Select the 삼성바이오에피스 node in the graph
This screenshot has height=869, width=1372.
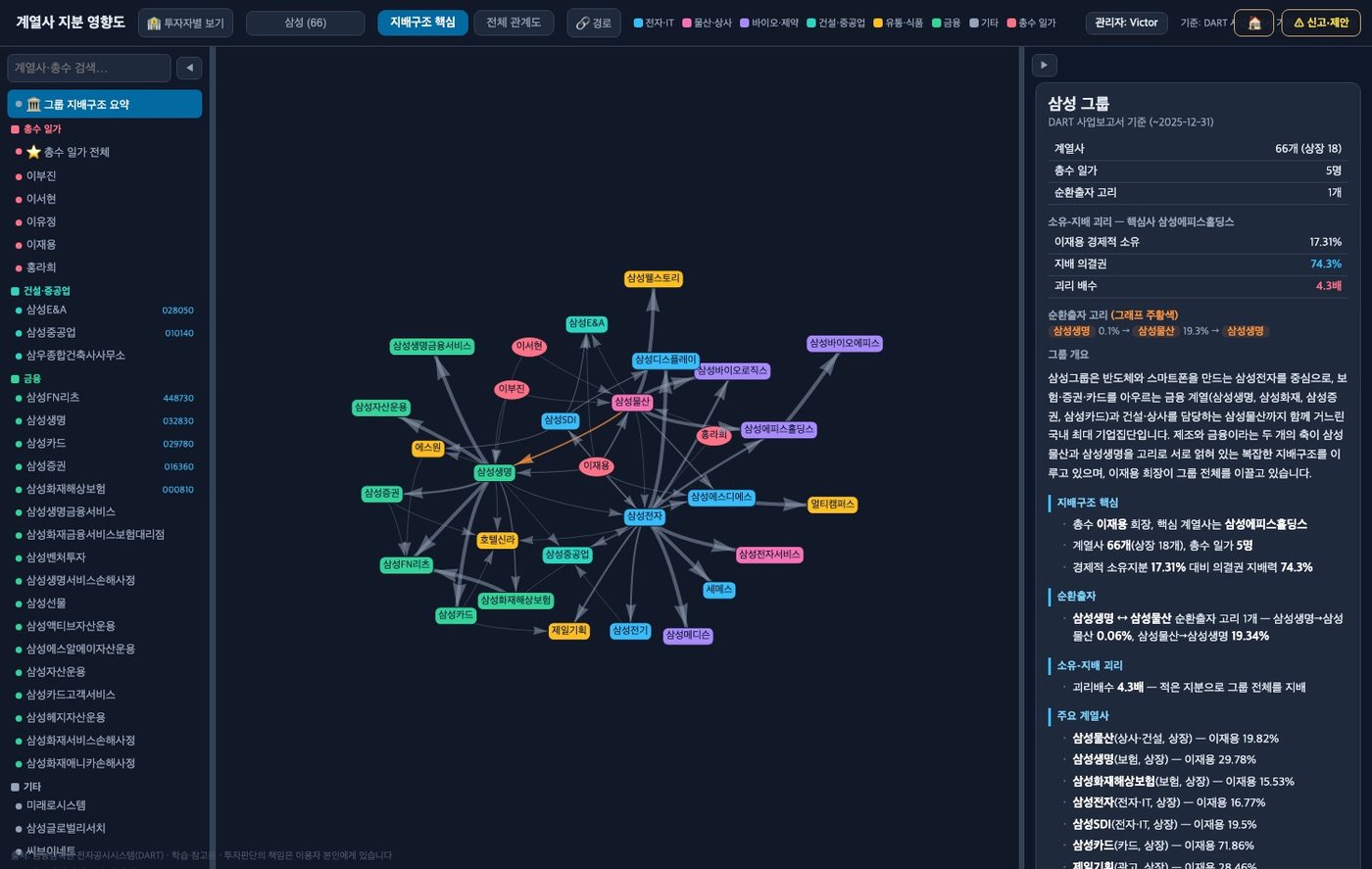(845, 344)
